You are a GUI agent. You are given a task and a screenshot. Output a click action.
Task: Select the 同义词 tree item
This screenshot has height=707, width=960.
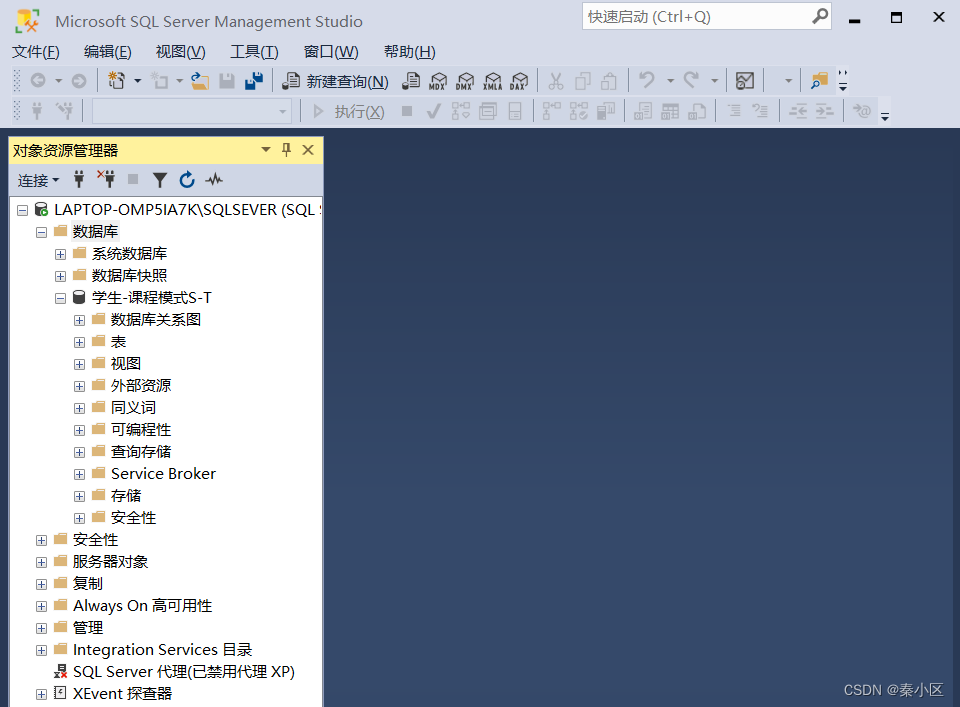pos(133,408)
